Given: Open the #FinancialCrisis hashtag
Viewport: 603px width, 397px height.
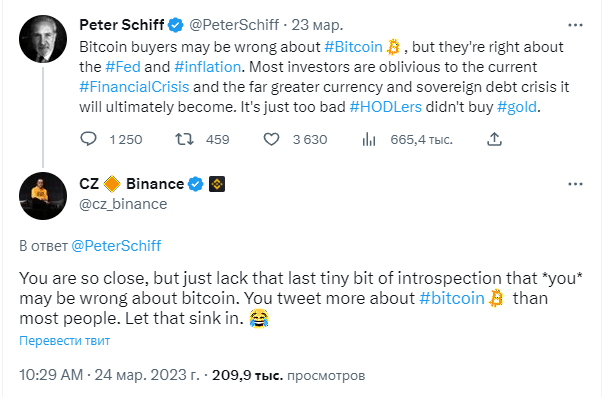Looking at the screenshot, I should click(134, 87).
